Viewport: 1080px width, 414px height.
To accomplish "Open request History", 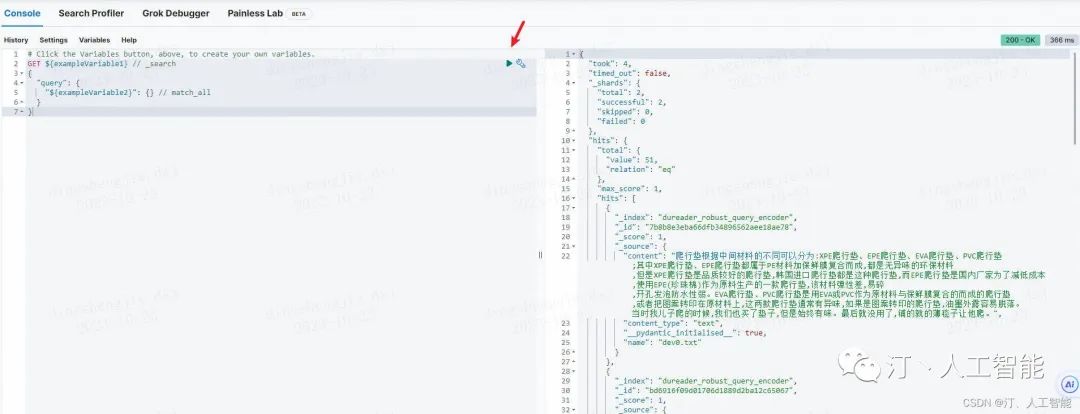I will point(16,40).
